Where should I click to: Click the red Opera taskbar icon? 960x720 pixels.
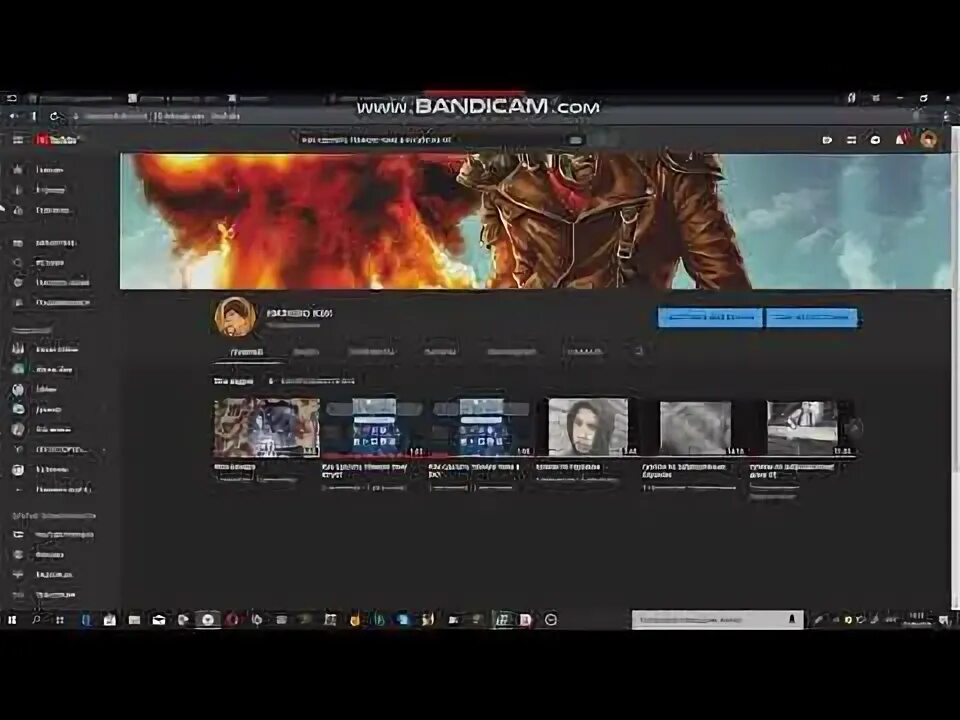(232, 620)
